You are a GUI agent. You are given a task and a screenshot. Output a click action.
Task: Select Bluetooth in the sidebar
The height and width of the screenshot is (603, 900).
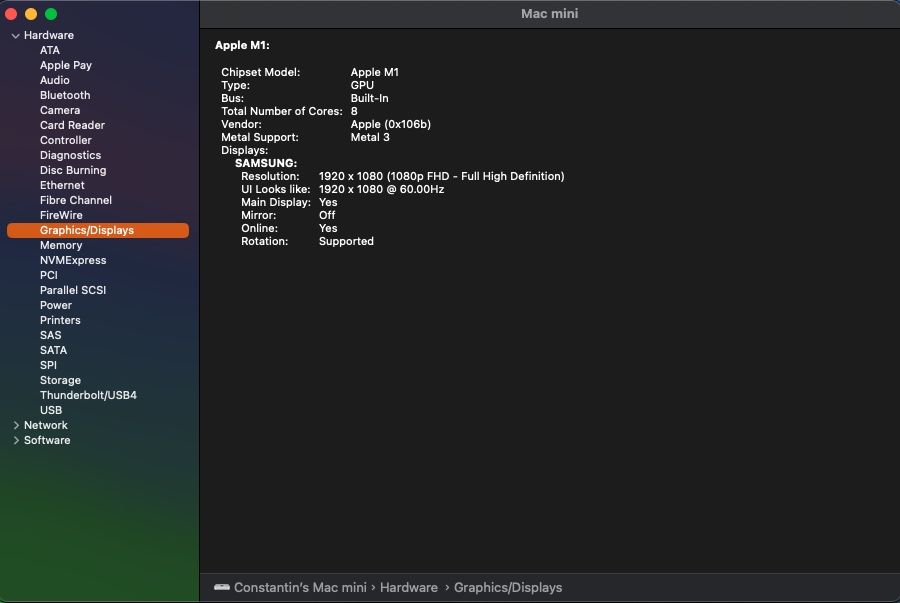(x=65, y=95)
